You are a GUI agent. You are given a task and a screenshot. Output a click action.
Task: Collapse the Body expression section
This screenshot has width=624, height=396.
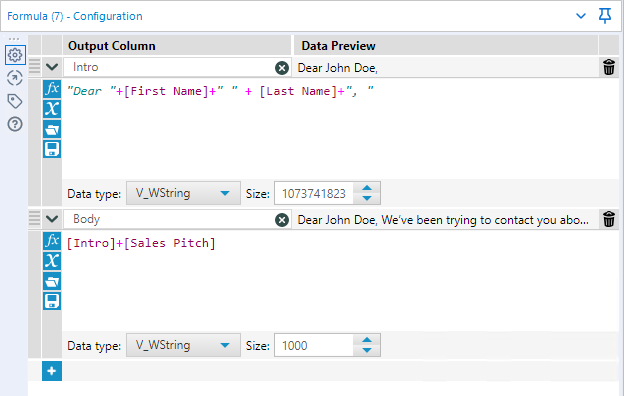point(52,219)
